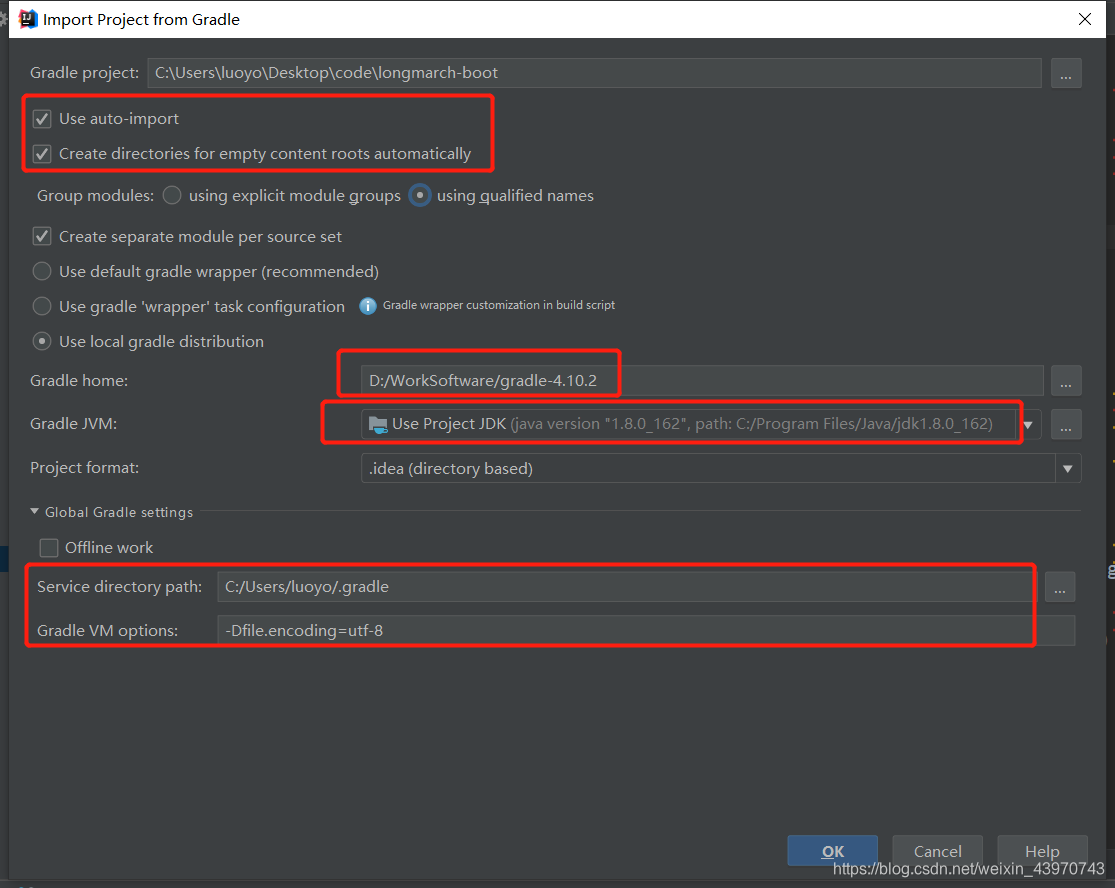The width and height of the screenshot is (1115, 888).
Task: Toggle Create separate module per source set
Action: [41, 236]
